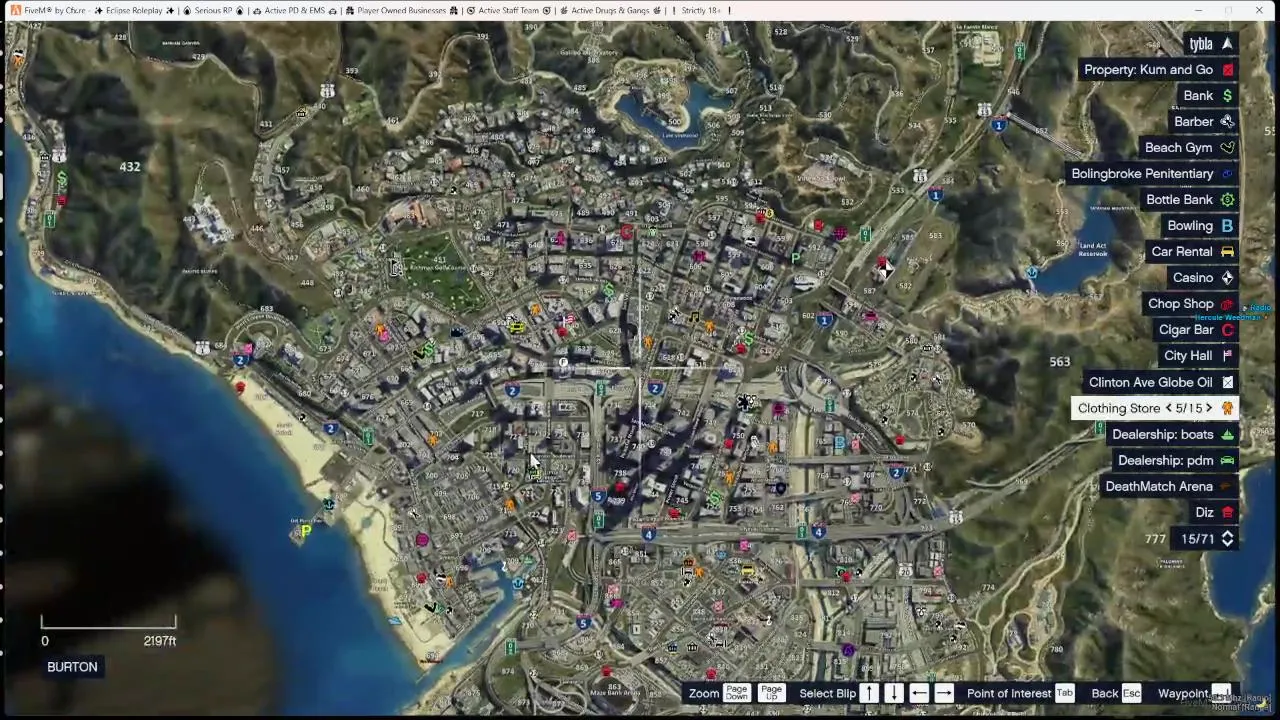Select the red Diz legend icon
This screenshot has height=720, width=1280.
pyautogui.click(x=1227, y=512)
